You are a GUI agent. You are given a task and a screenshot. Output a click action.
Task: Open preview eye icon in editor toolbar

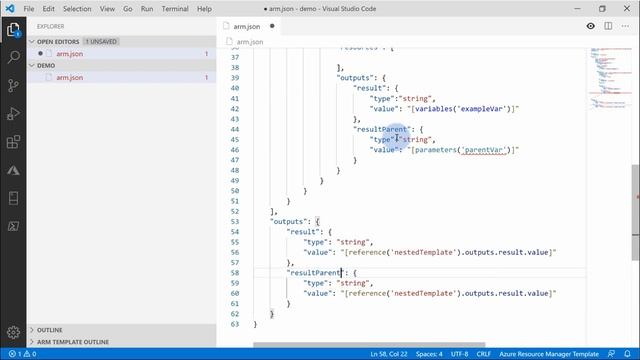click(x=590, y=26)
